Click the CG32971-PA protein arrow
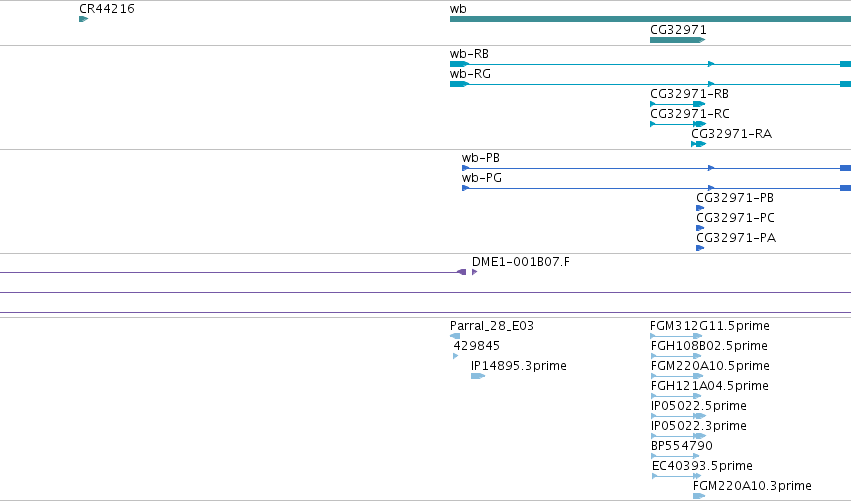 coord(700,248)
